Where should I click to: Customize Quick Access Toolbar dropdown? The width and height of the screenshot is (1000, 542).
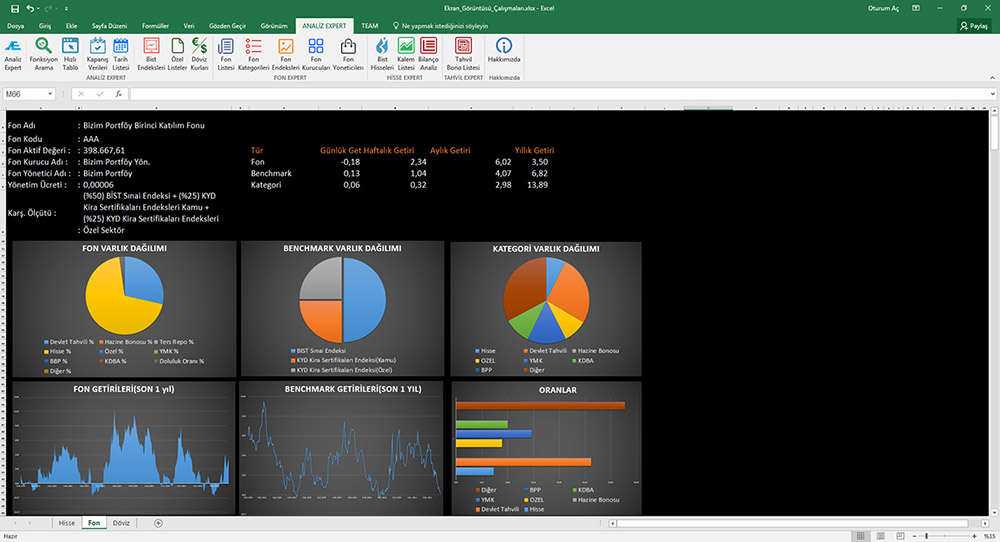(x=66, y=8)
